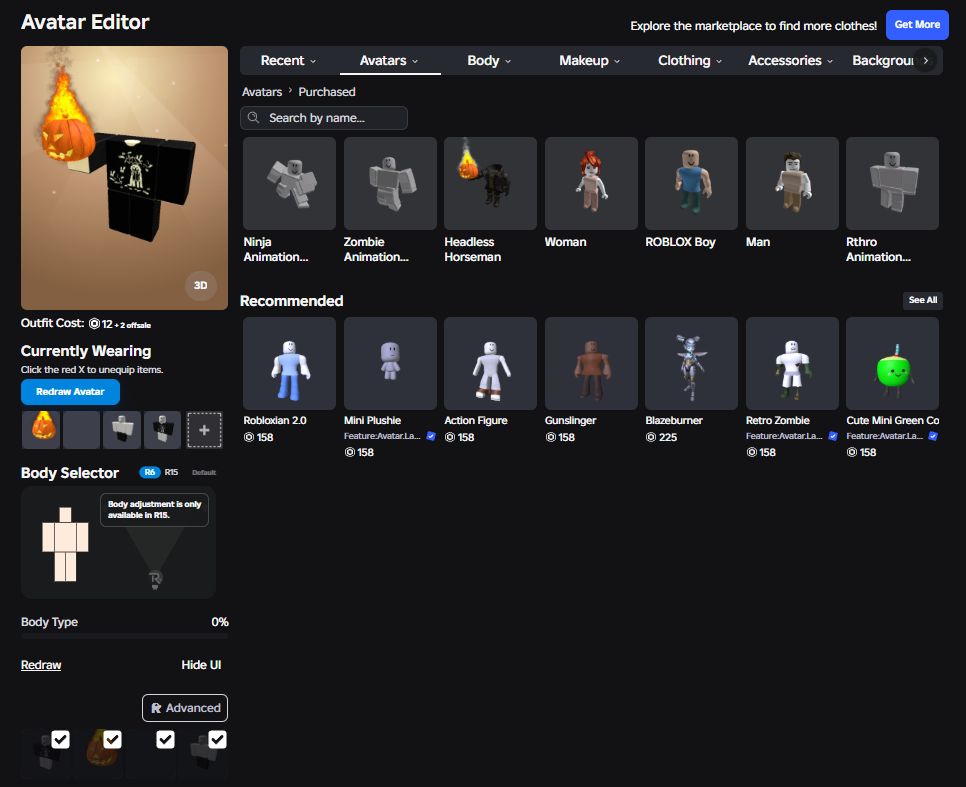Screen dimensions: 966x787
Task: Open the Makeup dropdown menu
Action: pos(590,60)
